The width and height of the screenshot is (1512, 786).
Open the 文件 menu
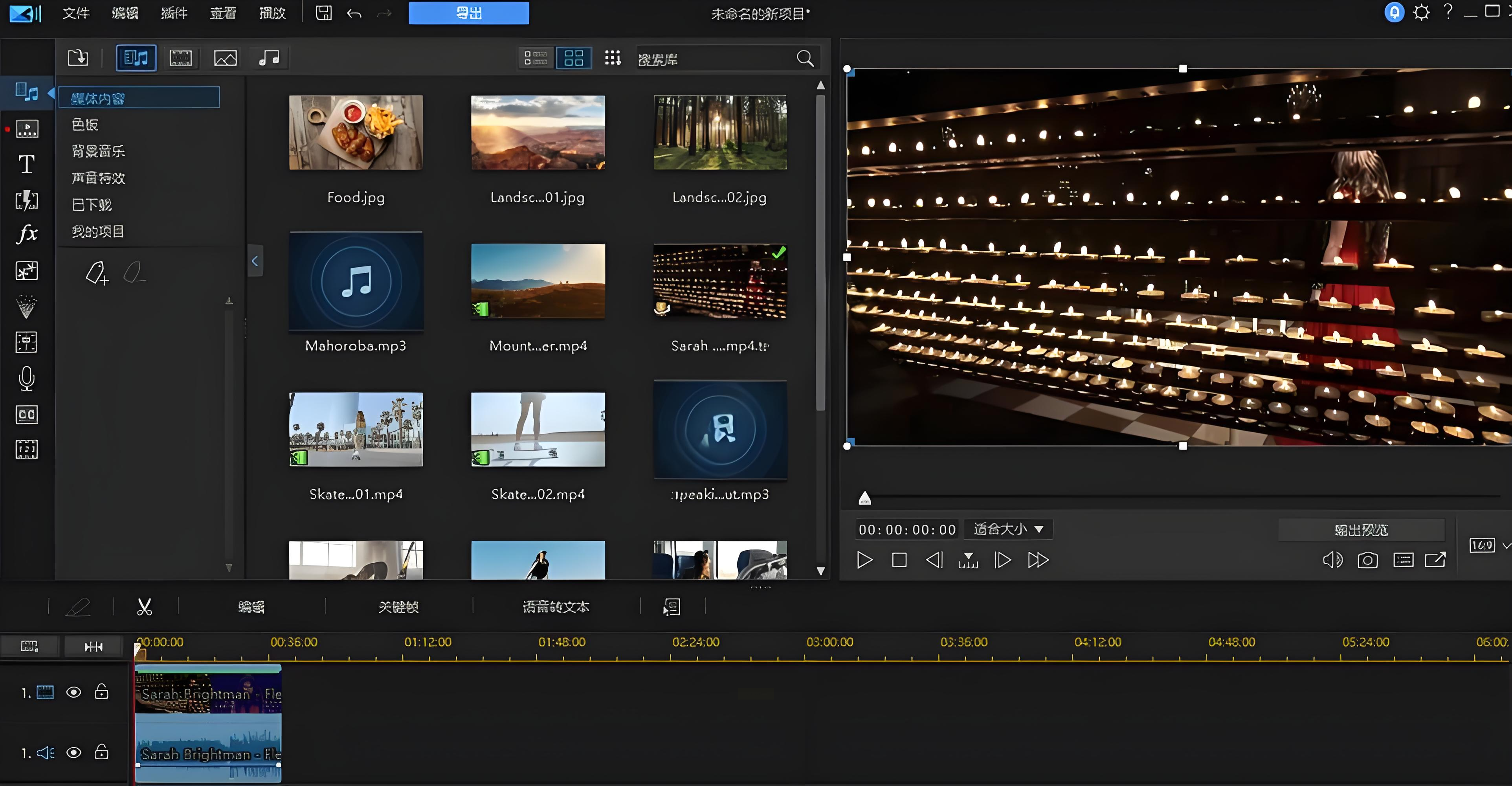point(76,13)
